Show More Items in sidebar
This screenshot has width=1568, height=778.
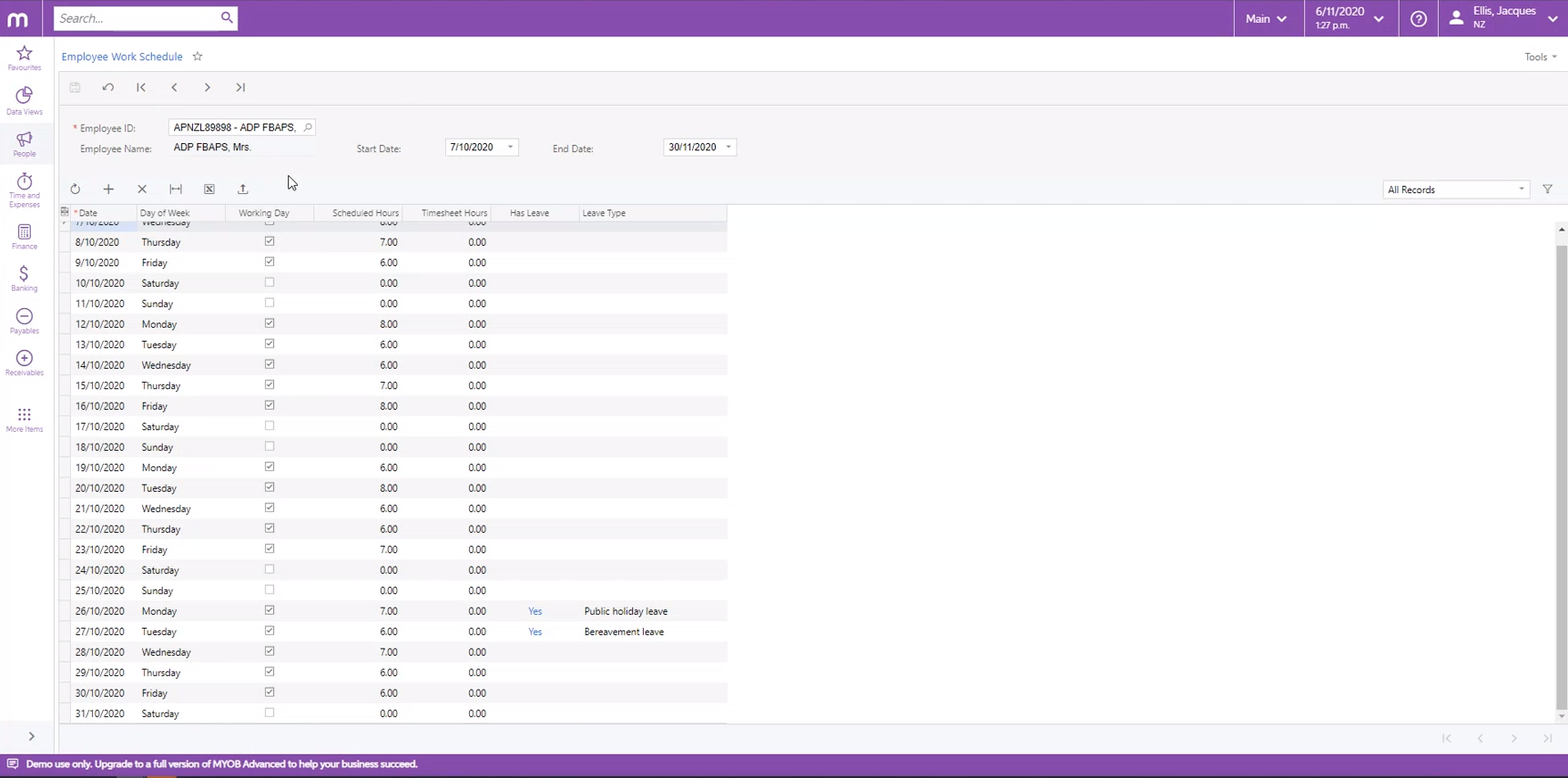[x=25, y=420]
